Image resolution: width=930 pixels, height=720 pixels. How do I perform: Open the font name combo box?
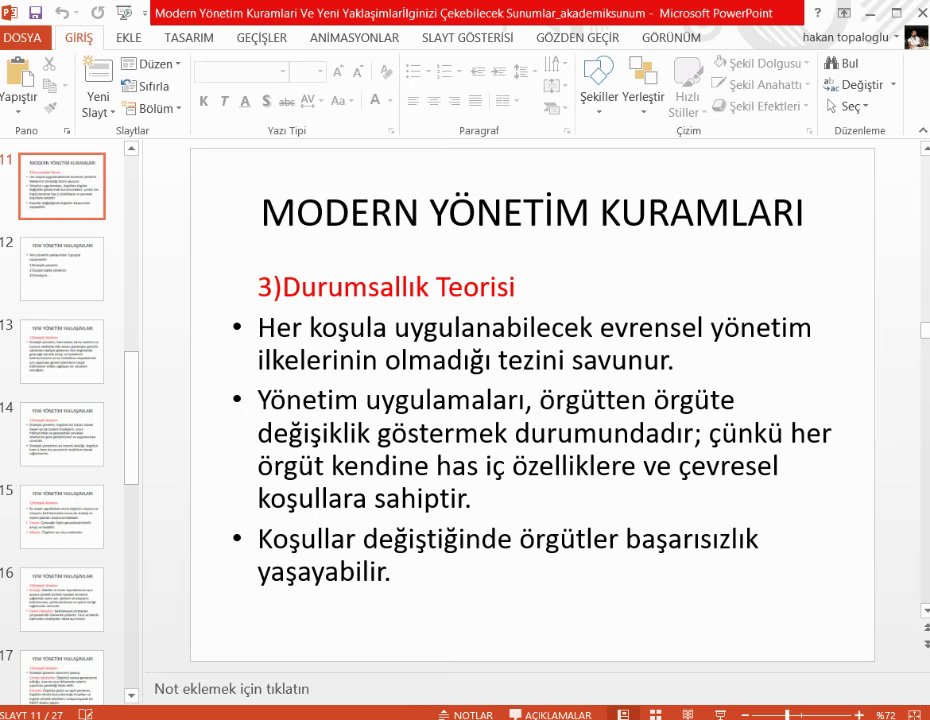tap(241, 72)
